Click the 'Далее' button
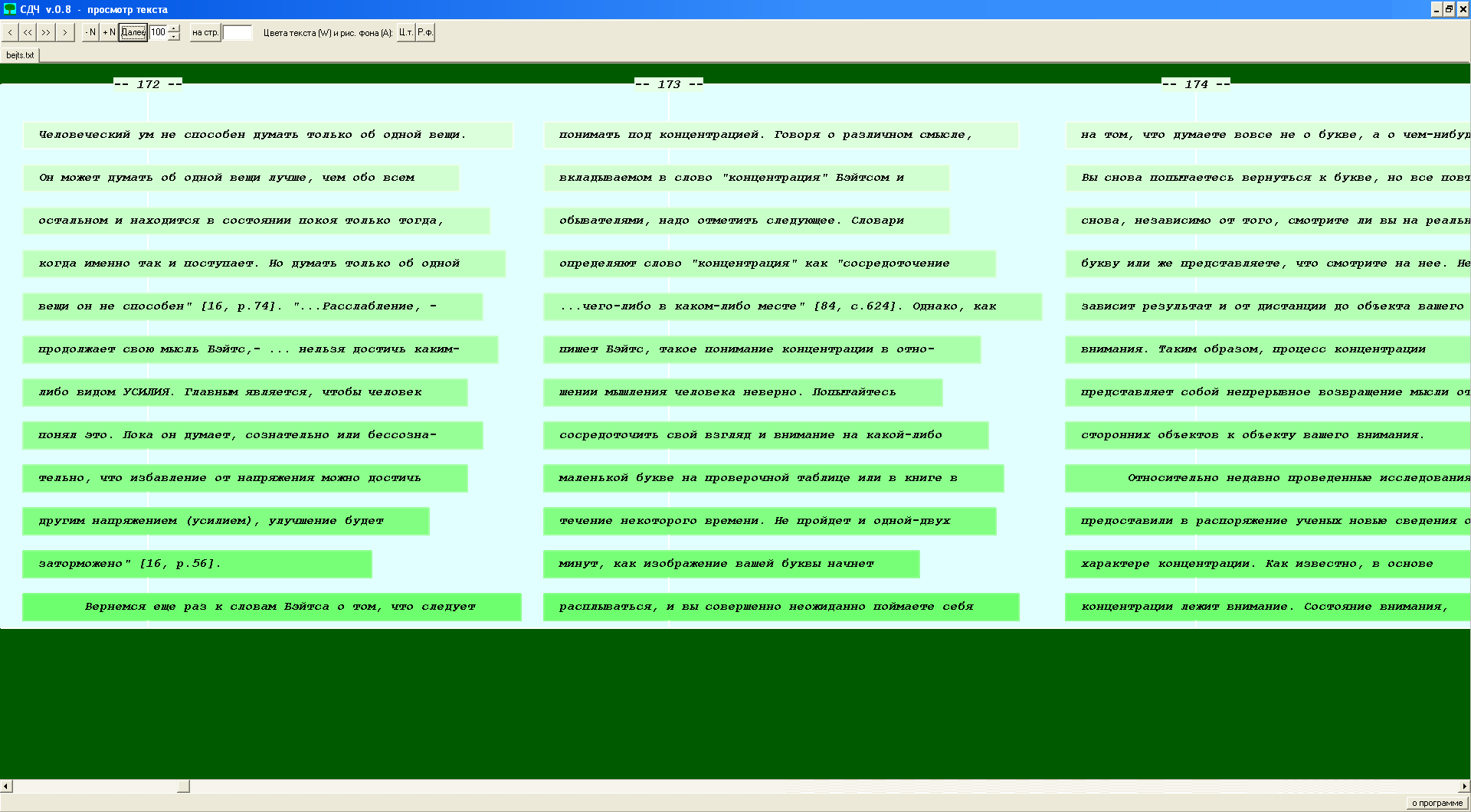Image resolution: width=1471 pixels, height=812 pixels. [133, 32]
